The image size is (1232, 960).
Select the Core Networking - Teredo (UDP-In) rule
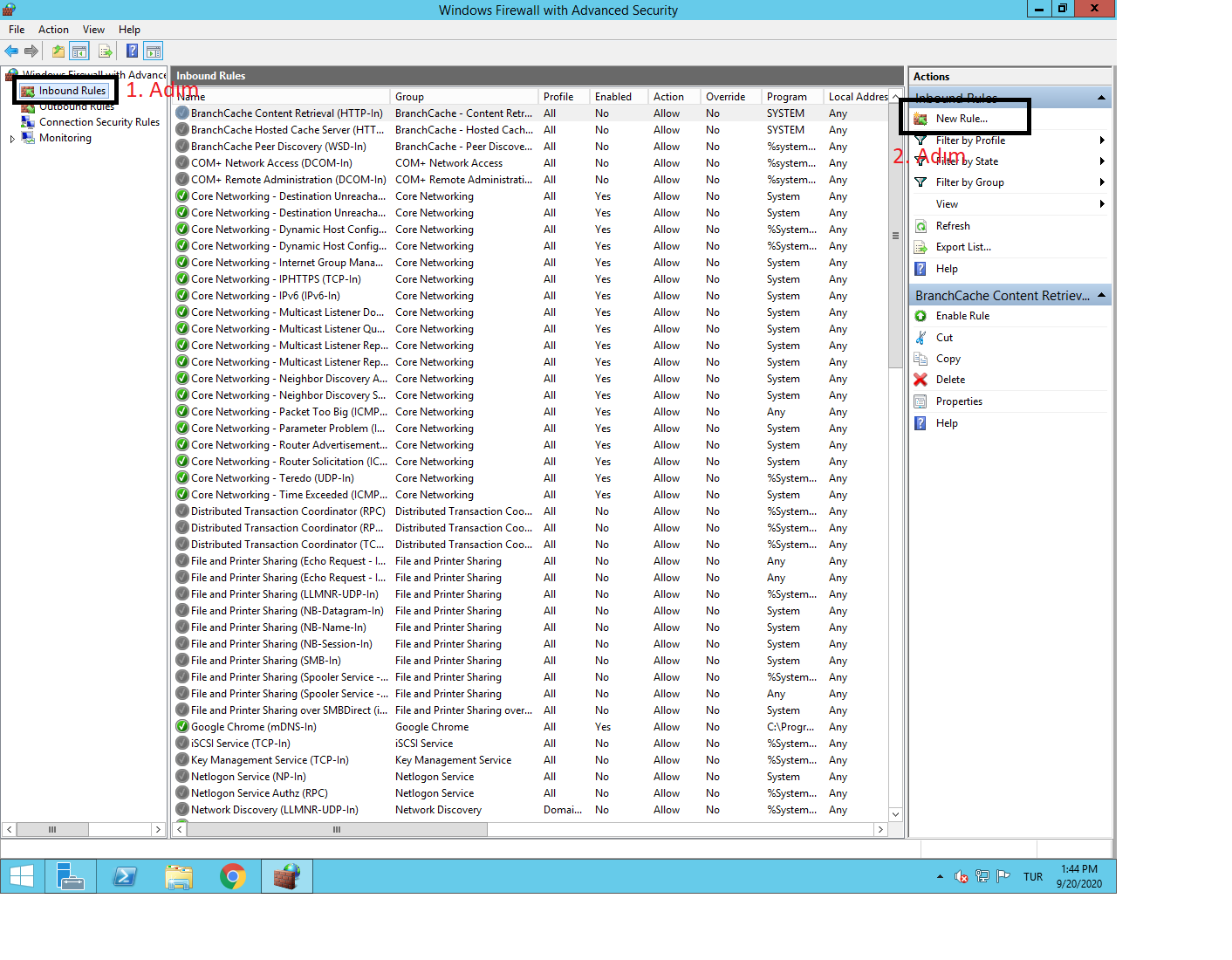[x=272, y=478]
